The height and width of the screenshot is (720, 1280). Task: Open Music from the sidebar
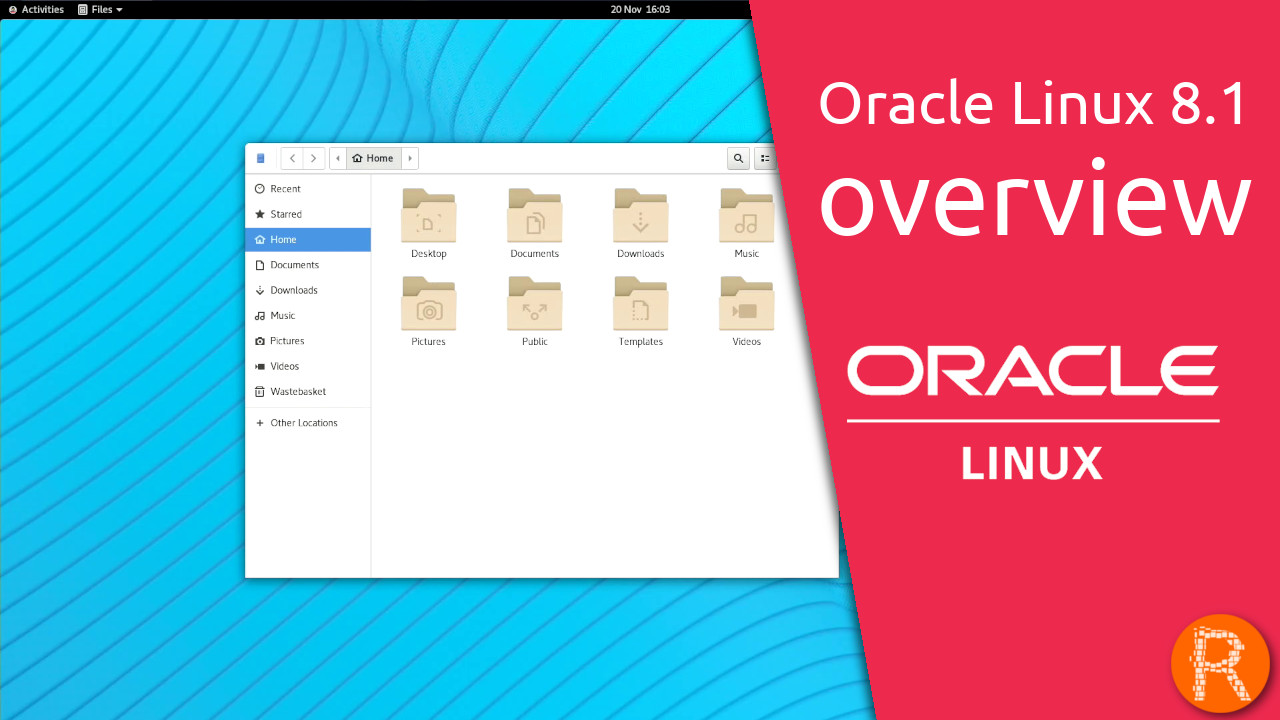pyautogui.click(x=308, y=316)
